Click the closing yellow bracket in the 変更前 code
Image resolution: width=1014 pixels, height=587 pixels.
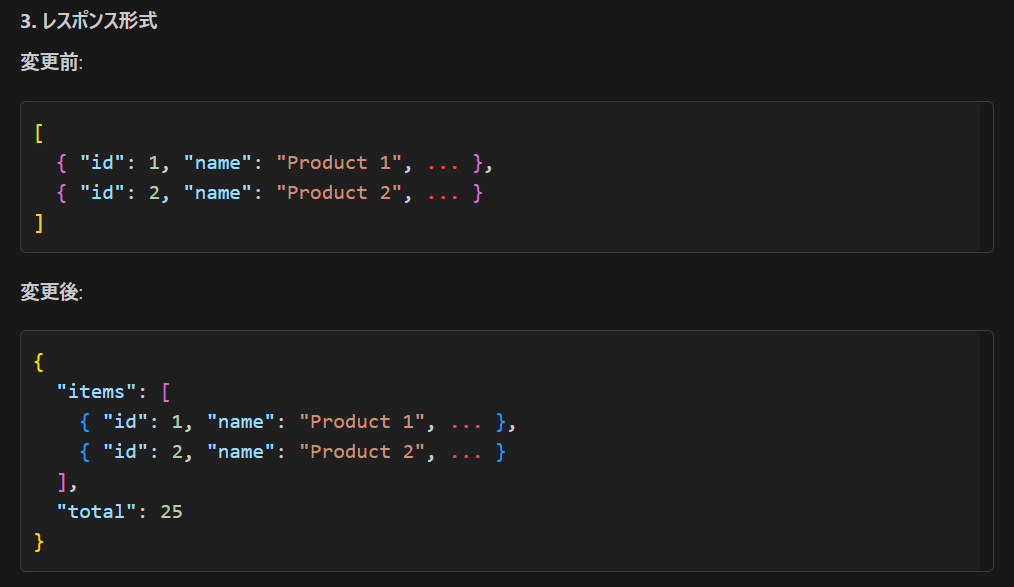[39, 223]
